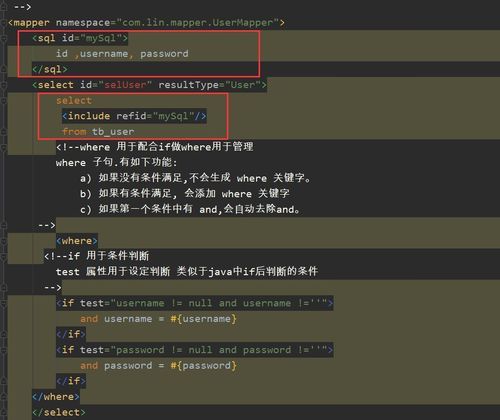Click the namespace value com.lin.mapper.UserMapper

pyautogui.click(x=197, y=23)
